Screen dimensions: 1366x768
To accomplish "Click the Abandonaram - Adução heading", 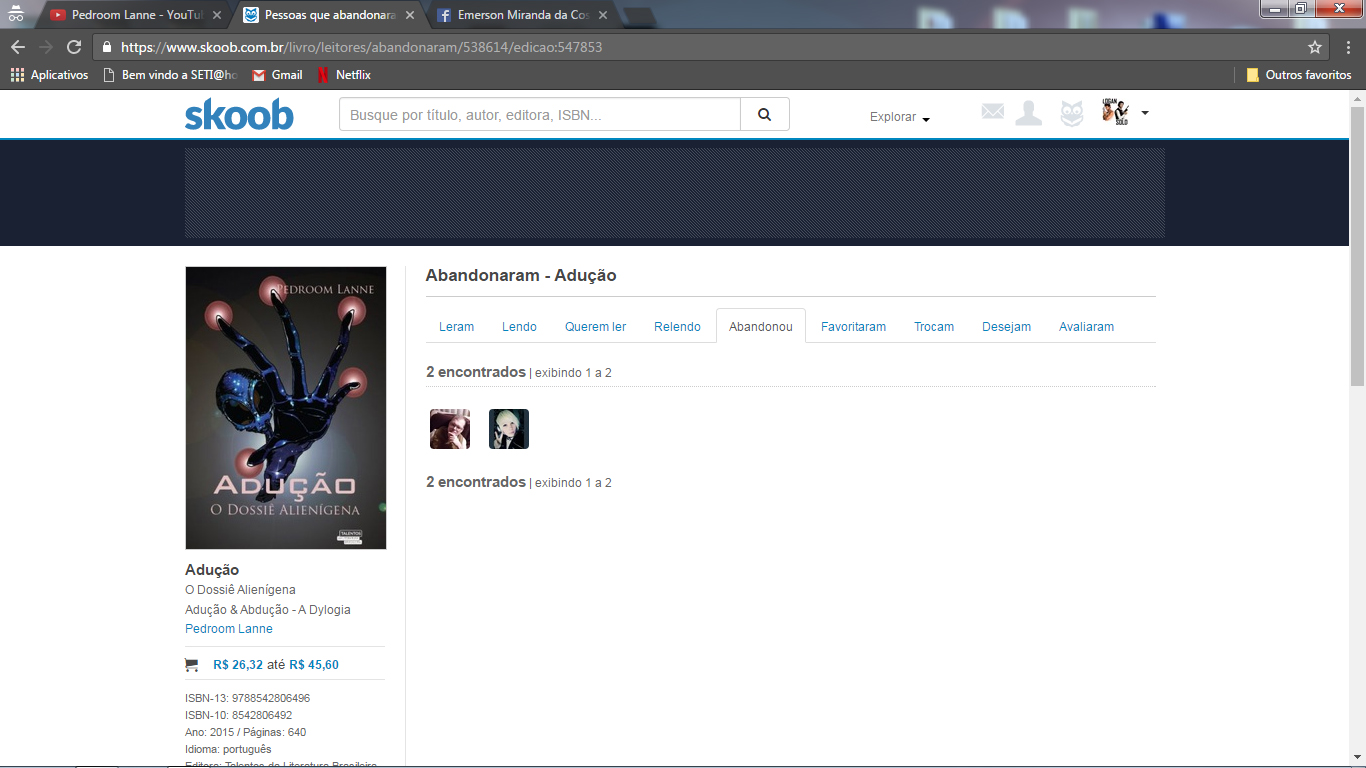I will tap(521, 275).
